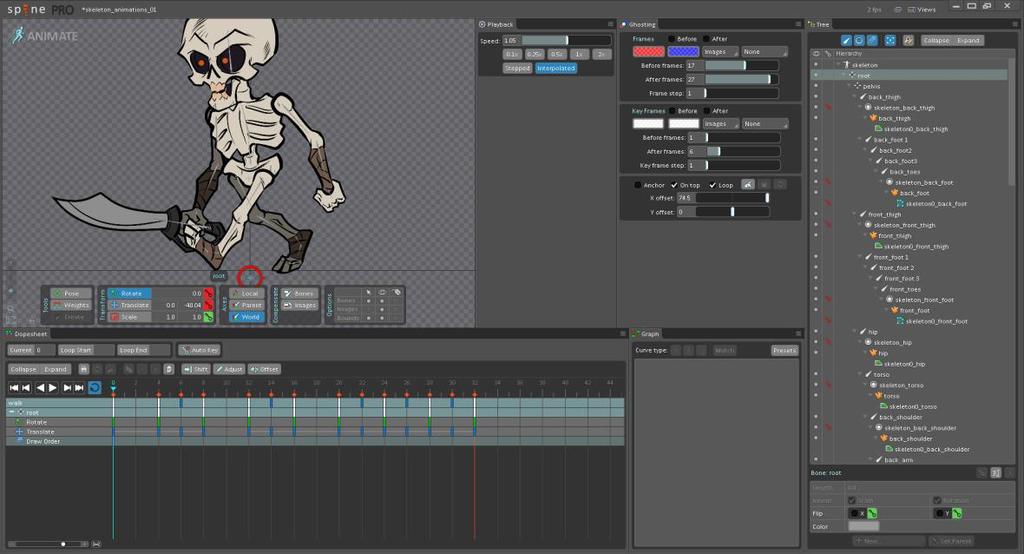Open the Playback panel menu icon
Image resolution: width=1024 pixels, height=554 pixels.
coord(611,24)
